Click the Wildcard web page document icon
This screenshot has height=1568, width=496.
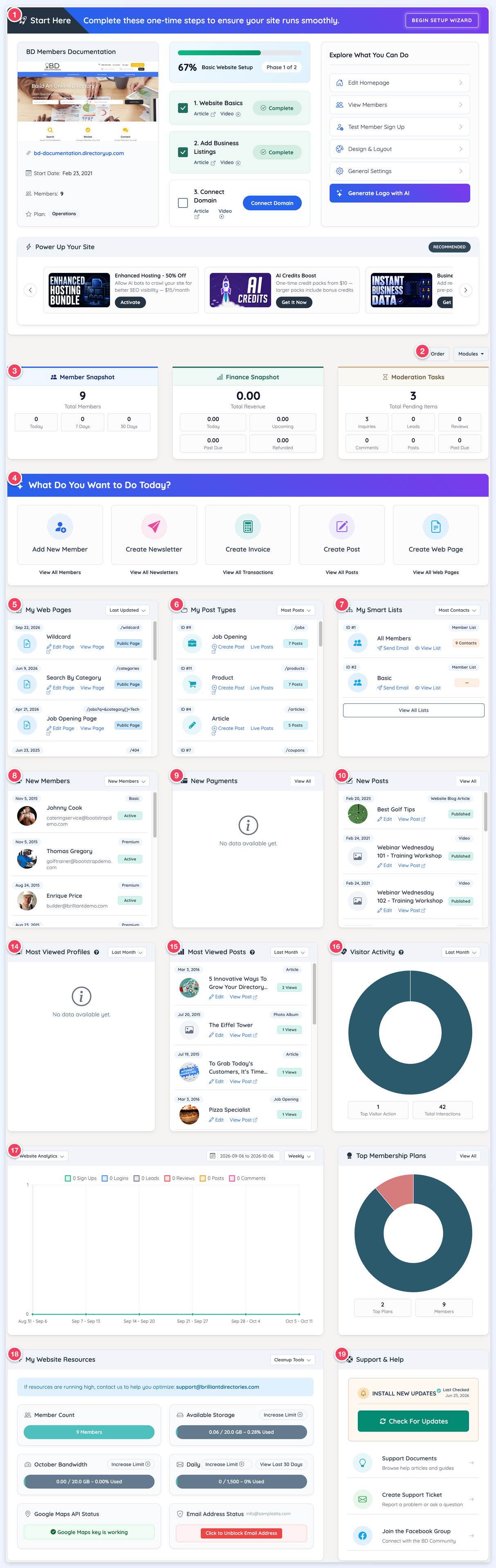tap(27, 643)
